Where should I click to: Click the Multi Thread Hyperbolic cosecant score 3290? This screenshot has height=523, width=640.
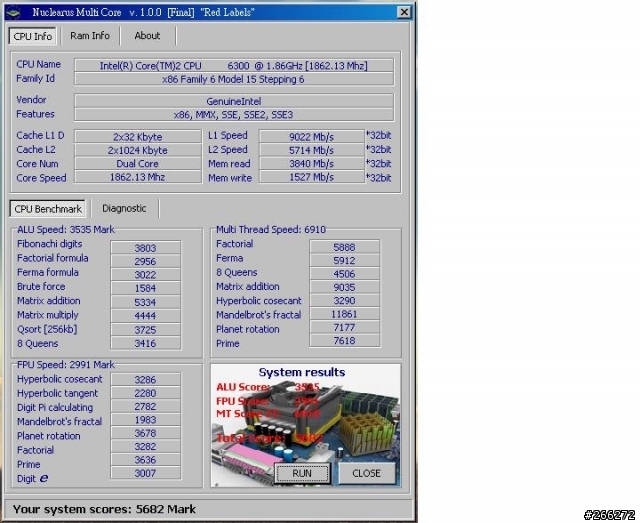[x=344, y=300]
